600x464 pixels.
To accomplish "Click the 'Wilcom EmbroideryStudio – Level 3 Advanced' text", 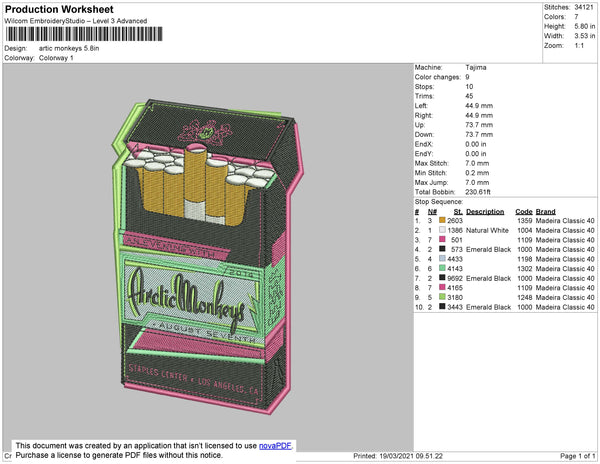I will [x=76, y=21].
